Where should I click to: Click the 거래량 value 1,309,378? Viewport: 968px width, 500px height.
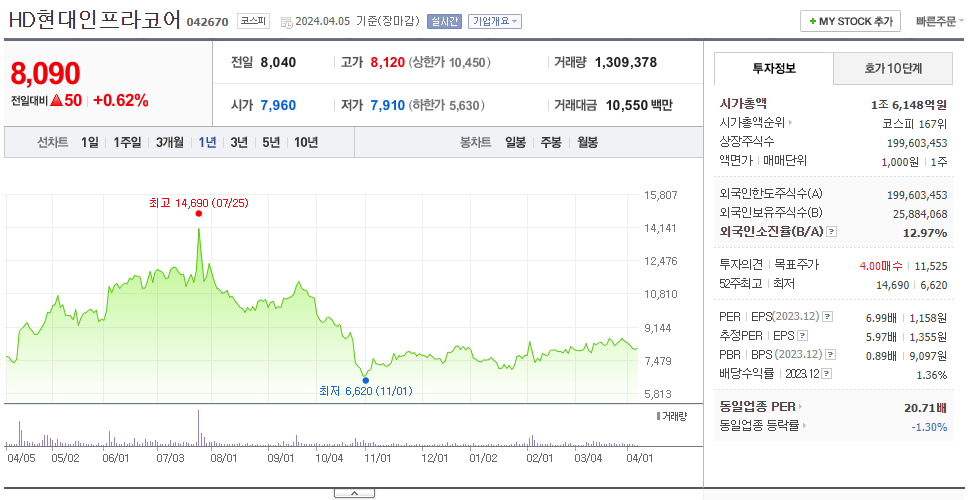pos(626,62)
